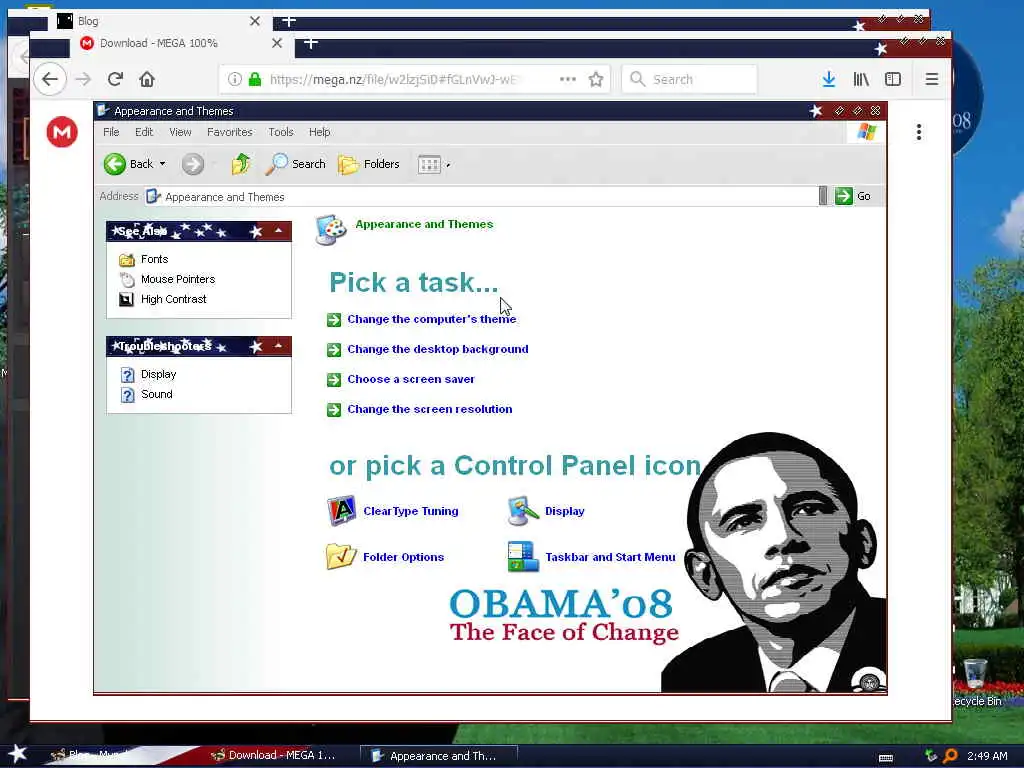Reload the MEGA page in Firefox
Image resolution: width=1024 pixels, height=768 pixels.
click(116, 79)
